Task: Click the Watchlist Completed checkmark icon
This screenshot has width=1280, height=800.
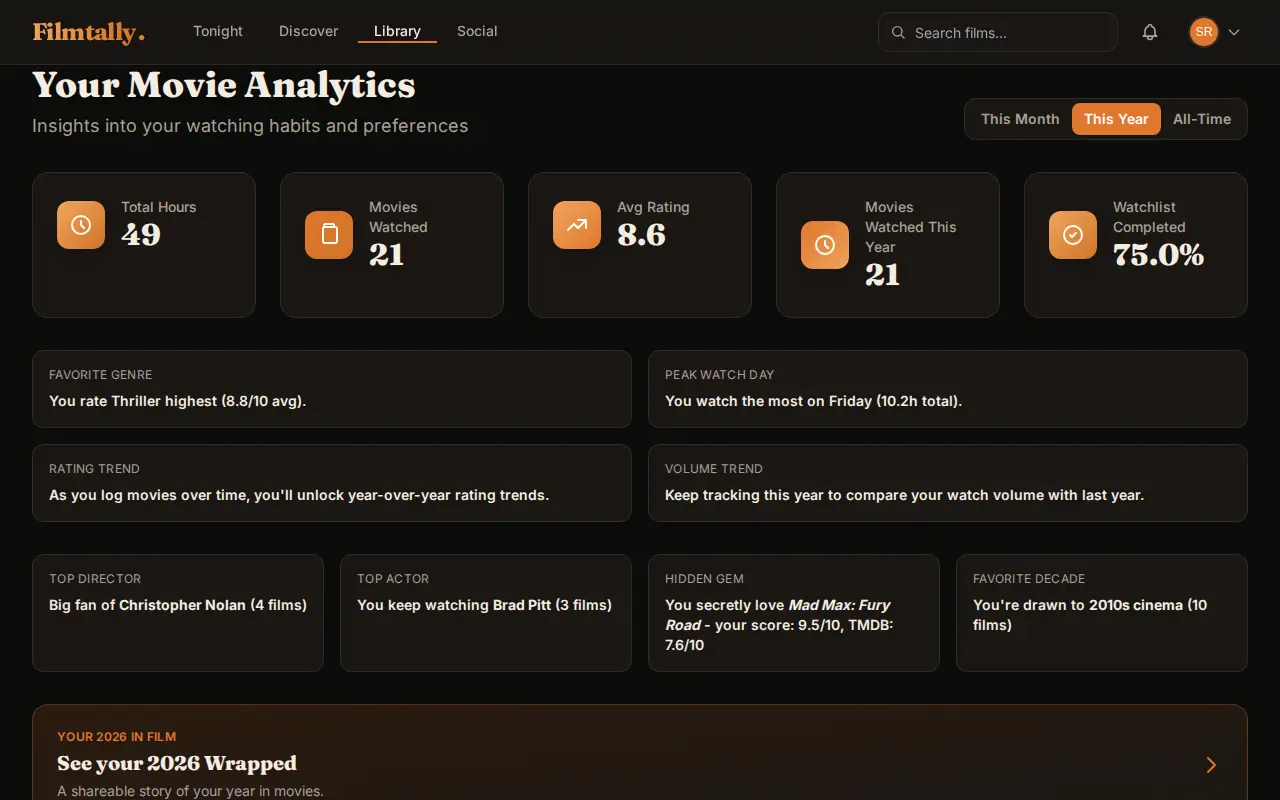Action: [1073, 235]
